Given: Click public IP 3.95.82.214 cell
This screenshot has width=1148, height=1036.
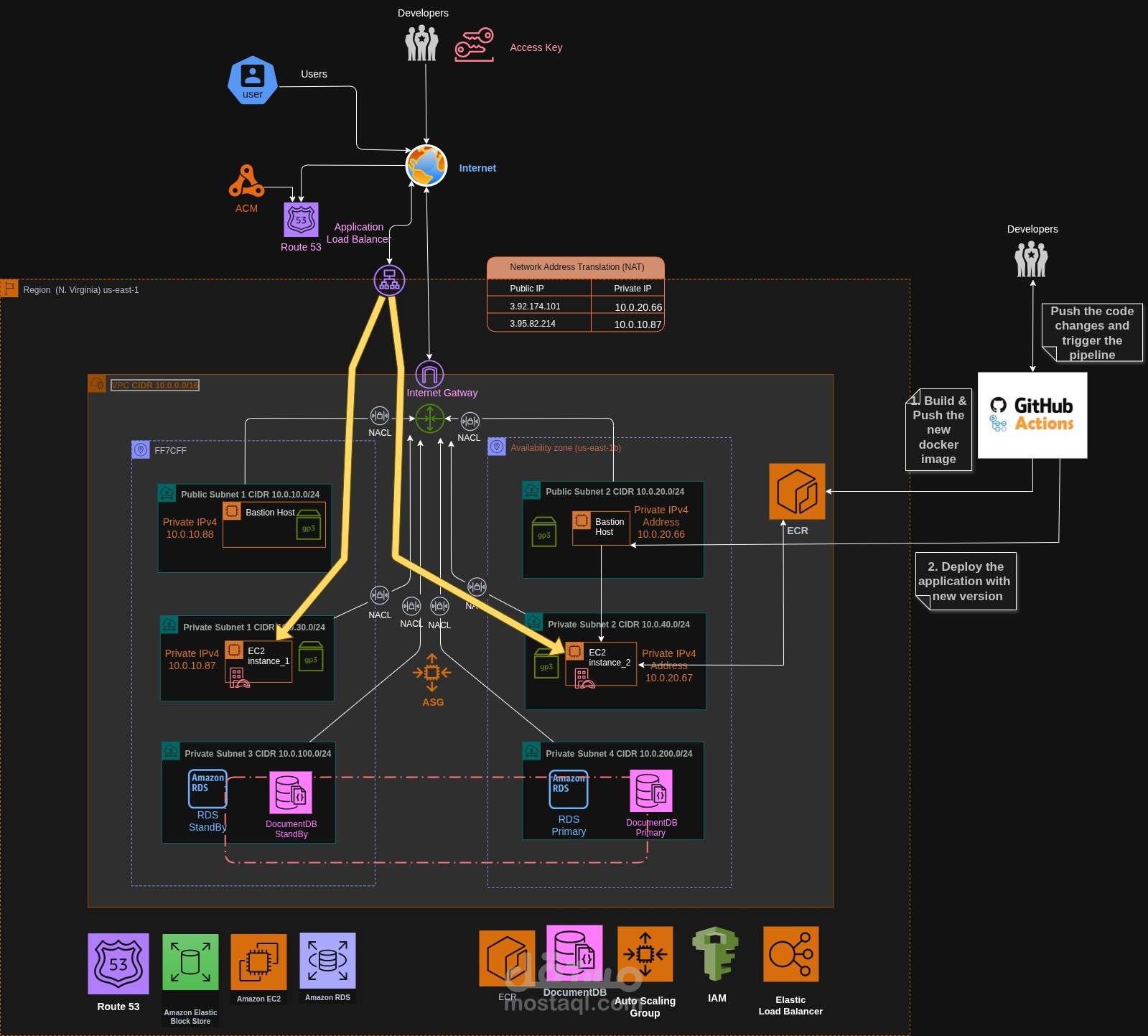Looking at the screenshot, I should click(539, 323).
